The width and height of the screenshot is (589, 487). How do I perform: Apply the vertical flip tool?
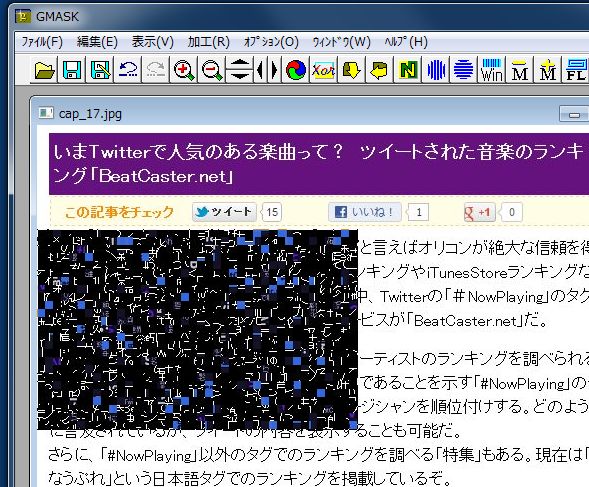[239, 70]
